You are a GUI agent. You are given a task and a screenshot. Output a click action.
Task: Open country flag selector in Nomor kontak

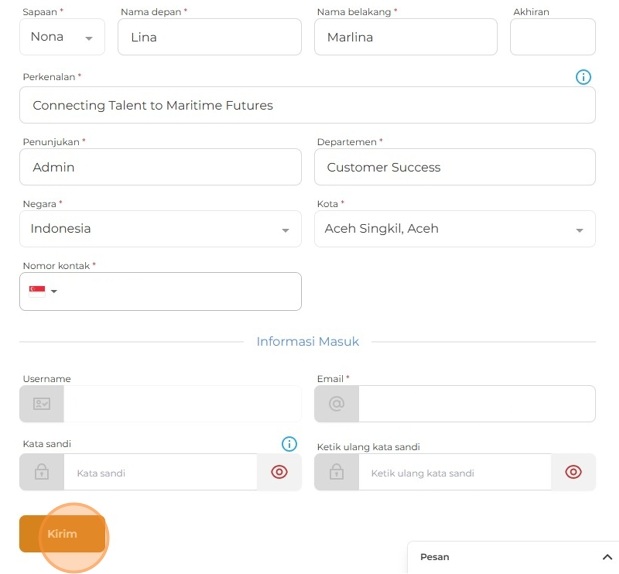[x=43, y=291]
